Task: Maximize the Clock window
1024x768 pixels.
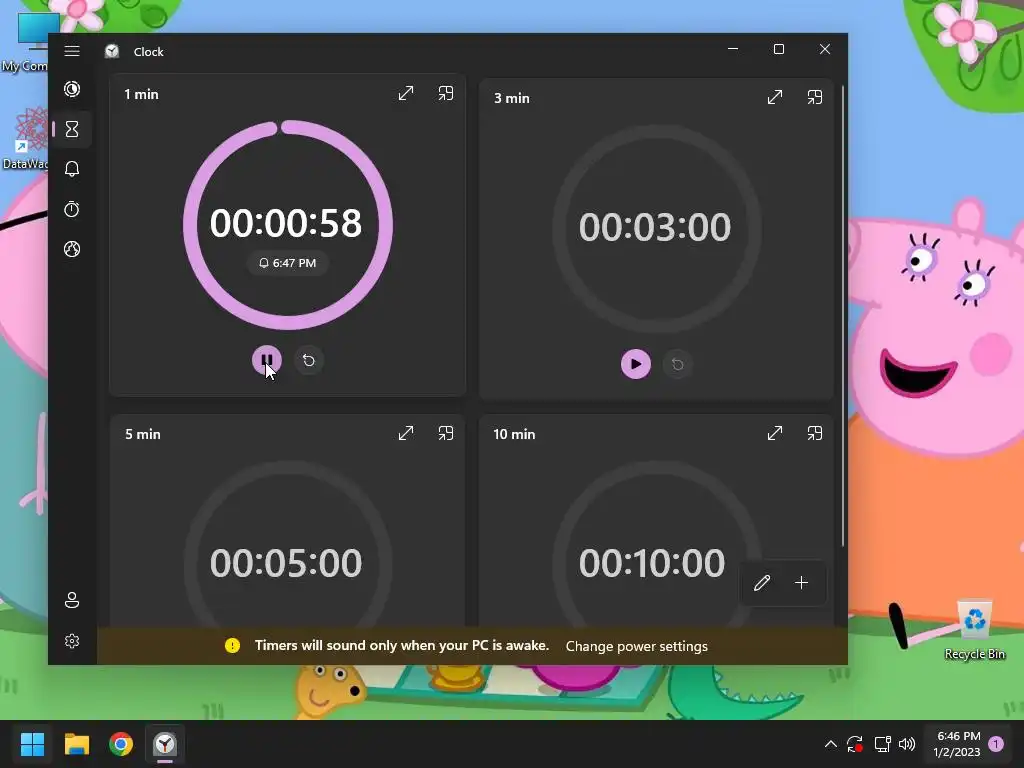Action: click(x=778, y=49)
